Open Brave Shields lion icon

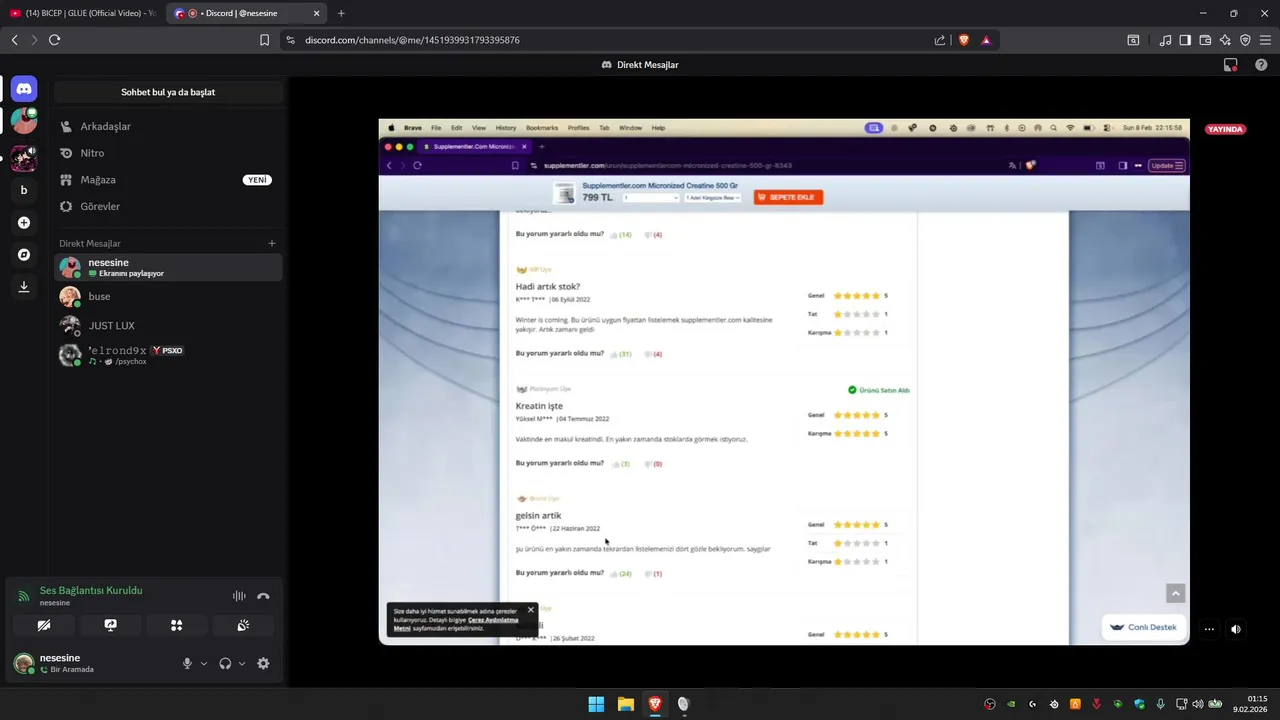tap(964, 40)
